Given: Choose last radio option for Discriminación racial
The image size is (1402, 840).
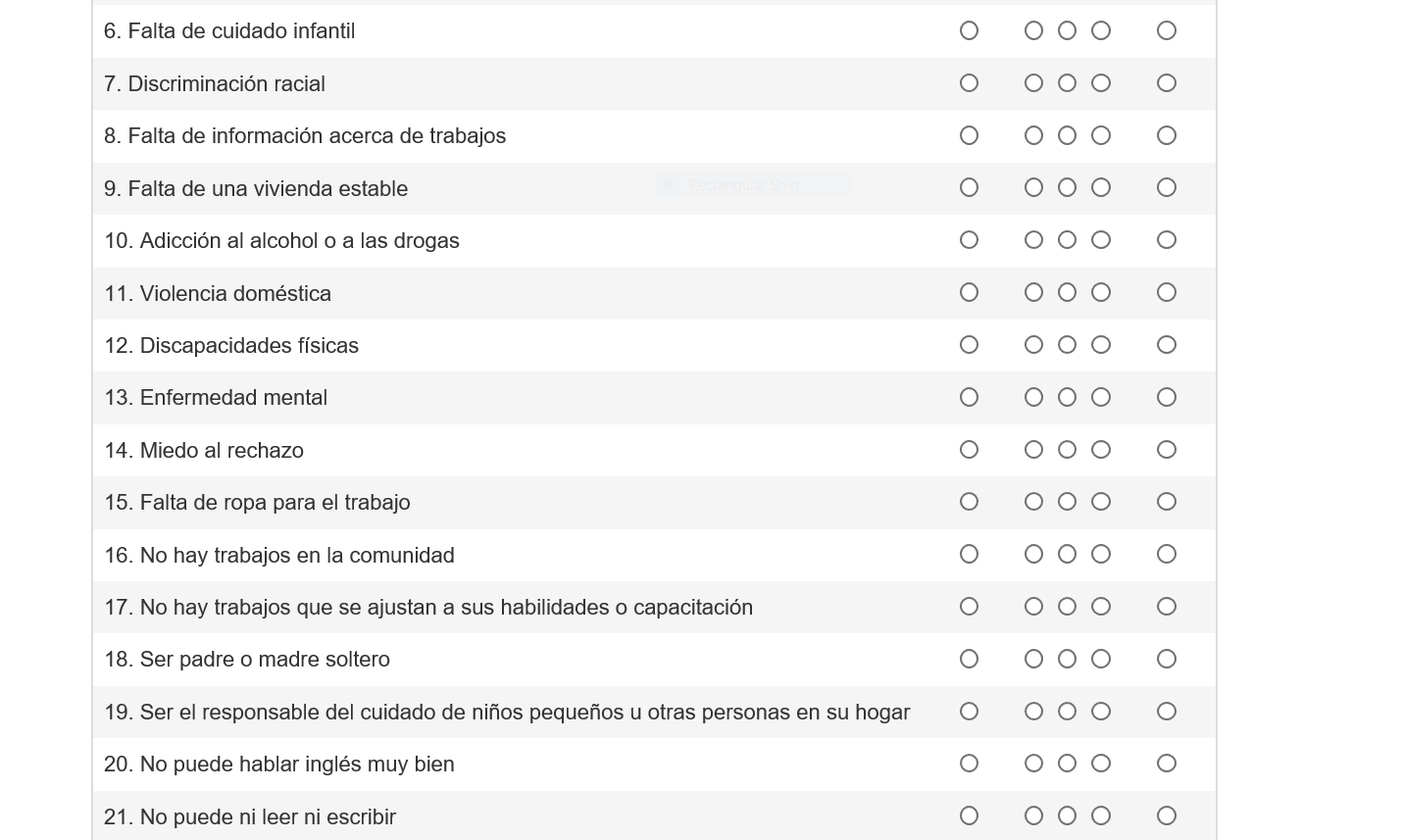Looking at the screenshot, I should coord(1166,83).
